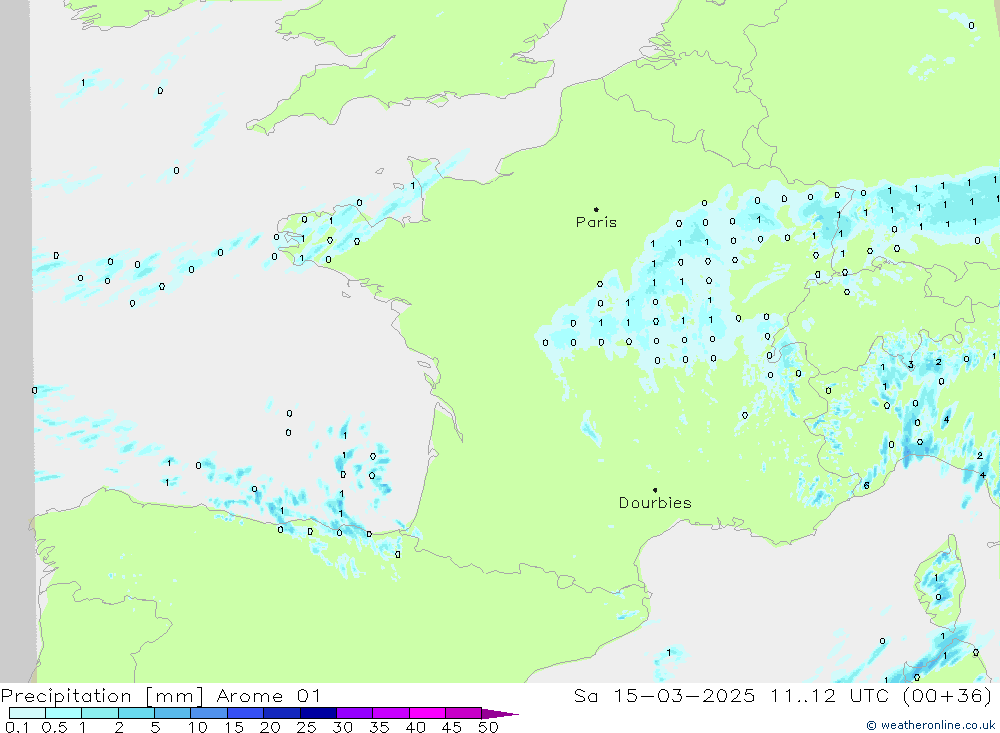1000x733 pixels.
Task: Pick the 40–45 mm magenta legend swatch
Action: tap(427, 713)
